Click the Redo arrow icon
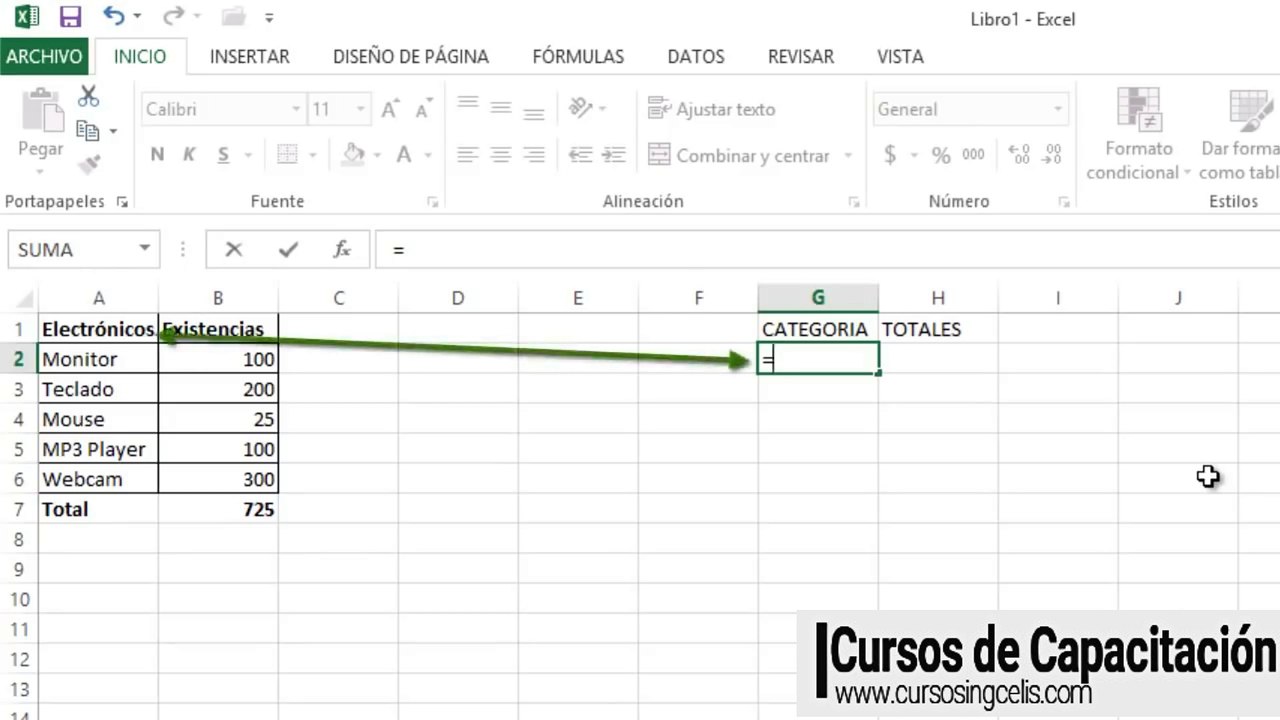 click(173, 16)
